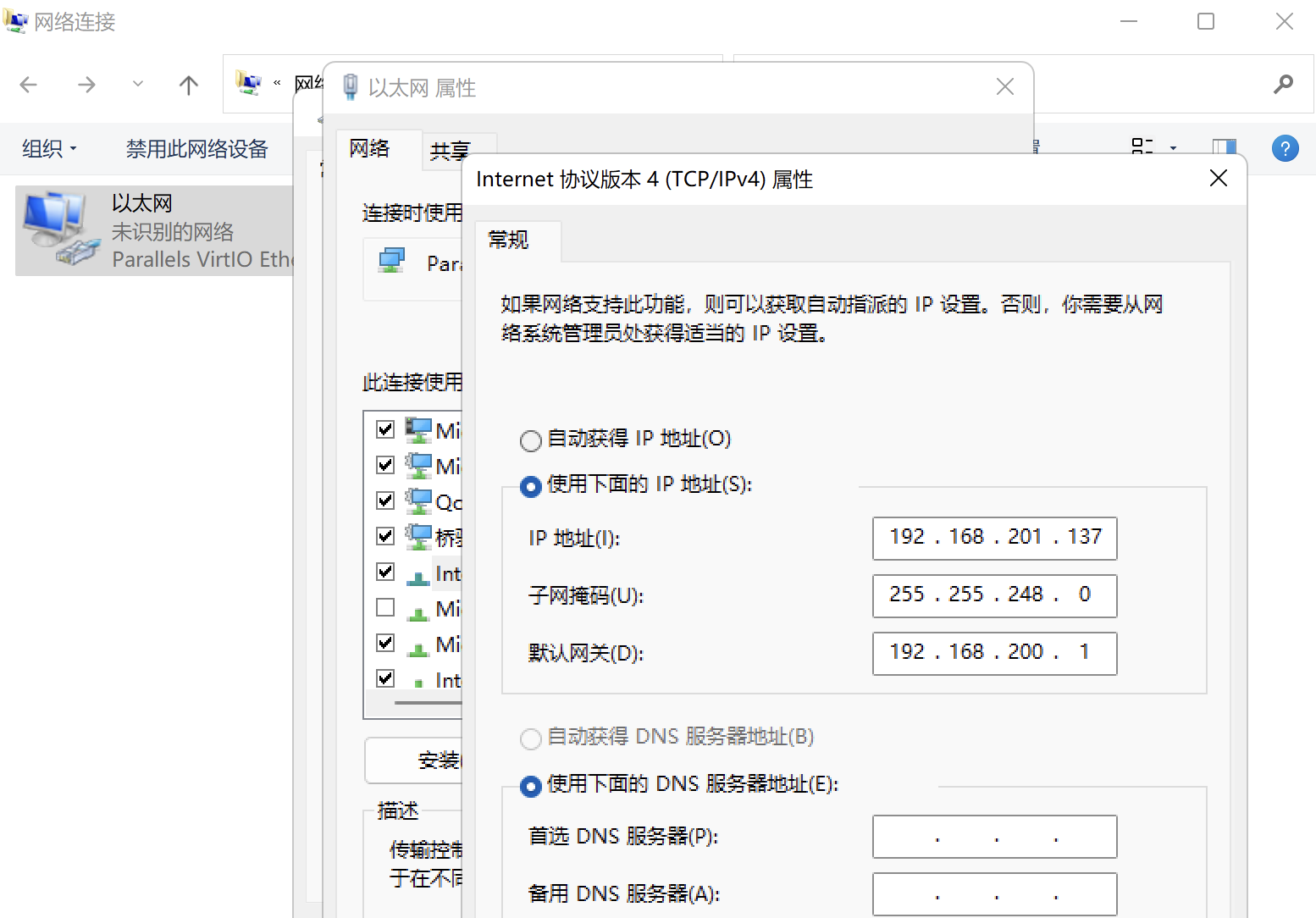This screenshot has height=918, width=1316.
Task: Expand the navigation history chevron
Action: 137,85
